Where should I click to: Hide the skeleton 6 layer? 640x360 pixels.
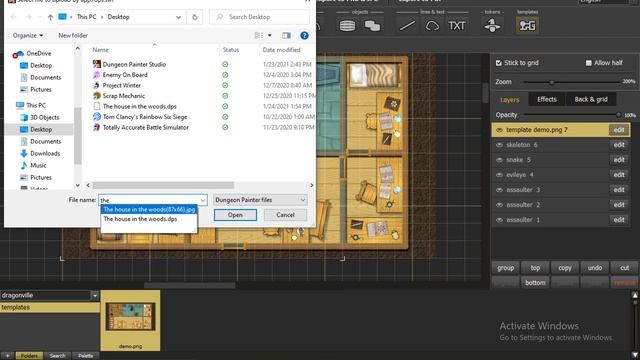[x=499, y=145]
